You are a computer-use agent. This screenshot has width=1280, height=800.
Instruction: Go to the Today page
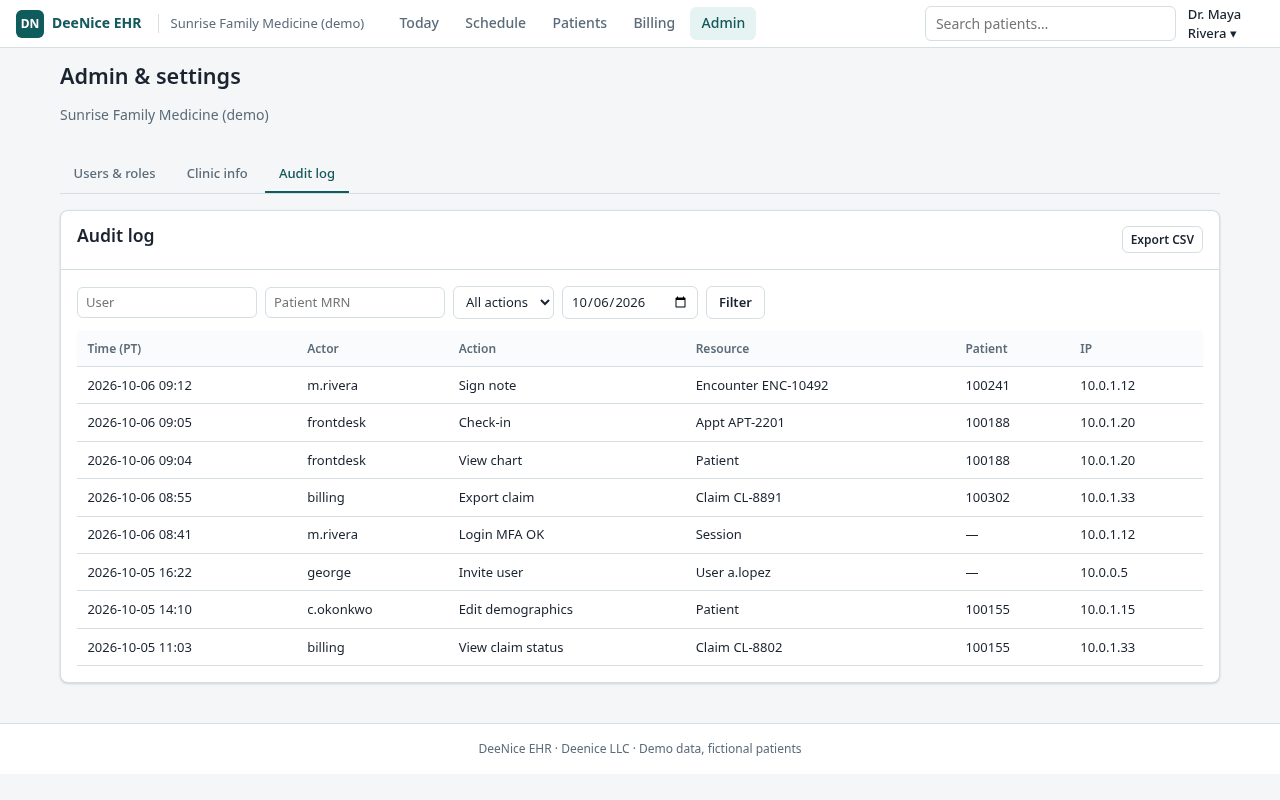(419, 24)
